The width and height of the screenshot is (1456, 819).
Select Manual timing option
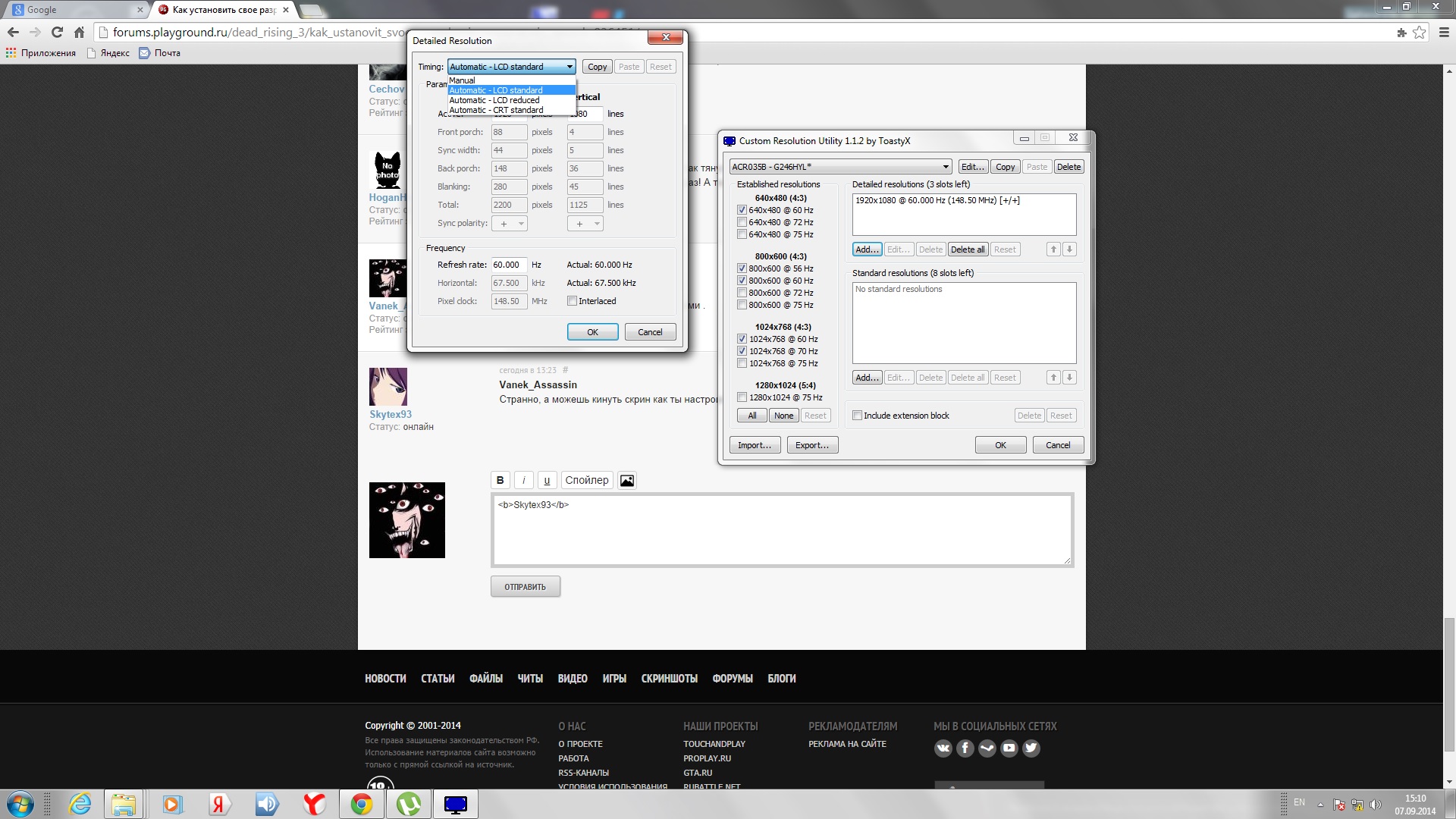511,80
